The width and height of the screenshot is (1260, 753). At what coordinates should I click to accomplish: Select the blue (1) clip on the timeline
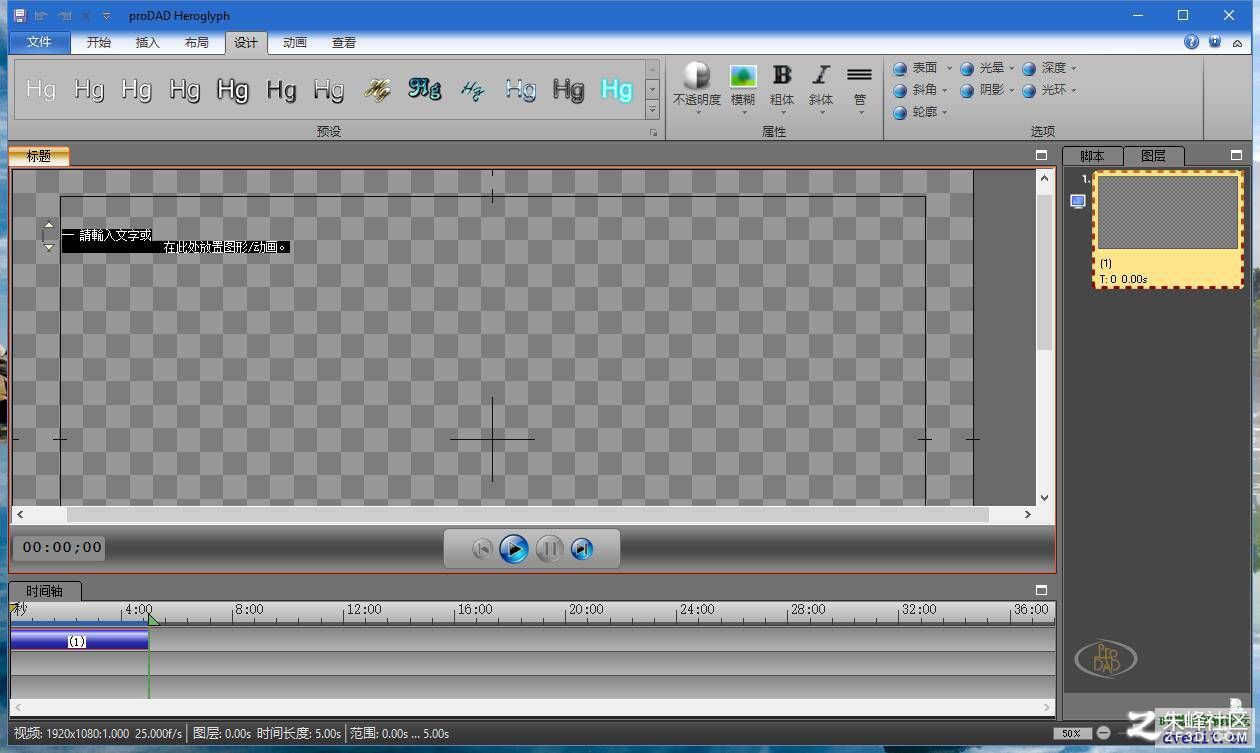(79, 640)
